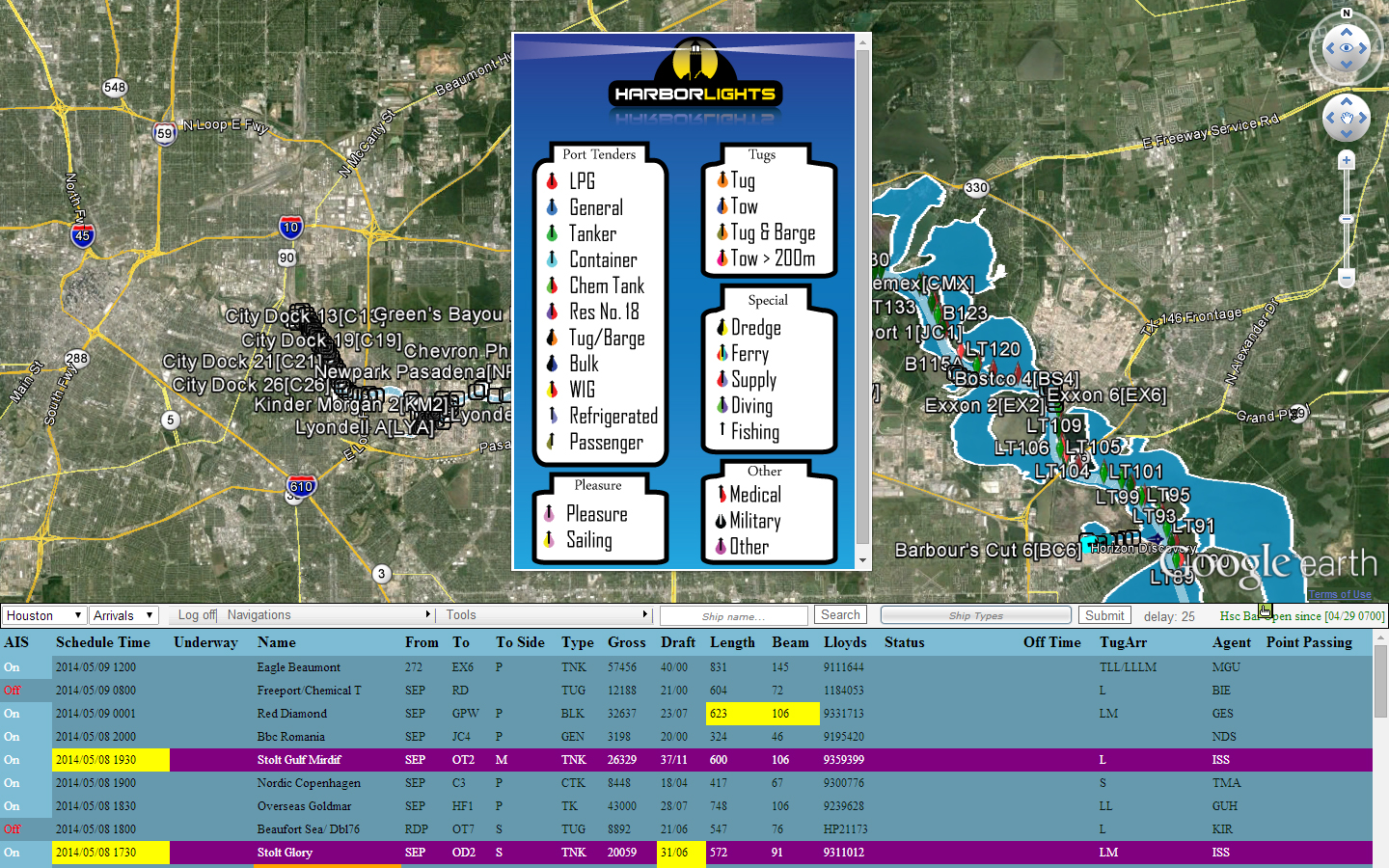This screenshot has height=868, width=1389.
Task: Open the Navigations menu
Action: coord(328,615)
